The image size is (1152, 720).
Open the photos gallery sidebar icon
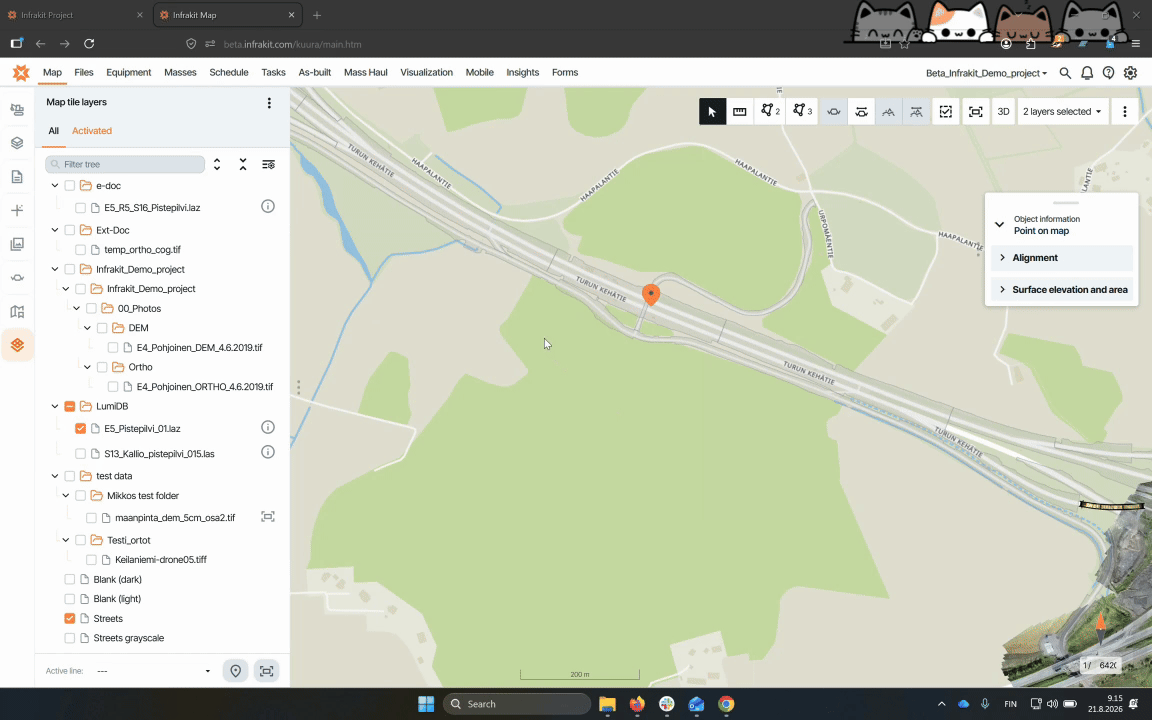17,244
